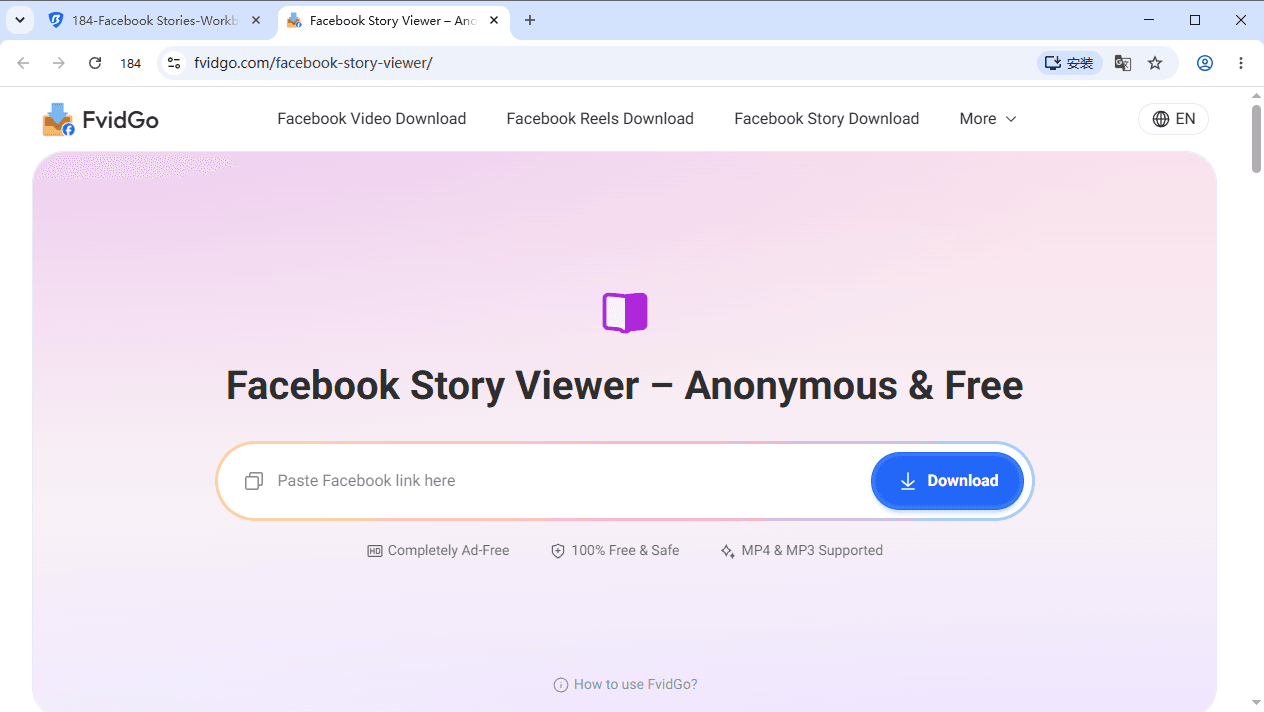This screenshot has width=1264, height=712.
Task: Click the globe EN language selector
Action: click(x=1173, y=119)
